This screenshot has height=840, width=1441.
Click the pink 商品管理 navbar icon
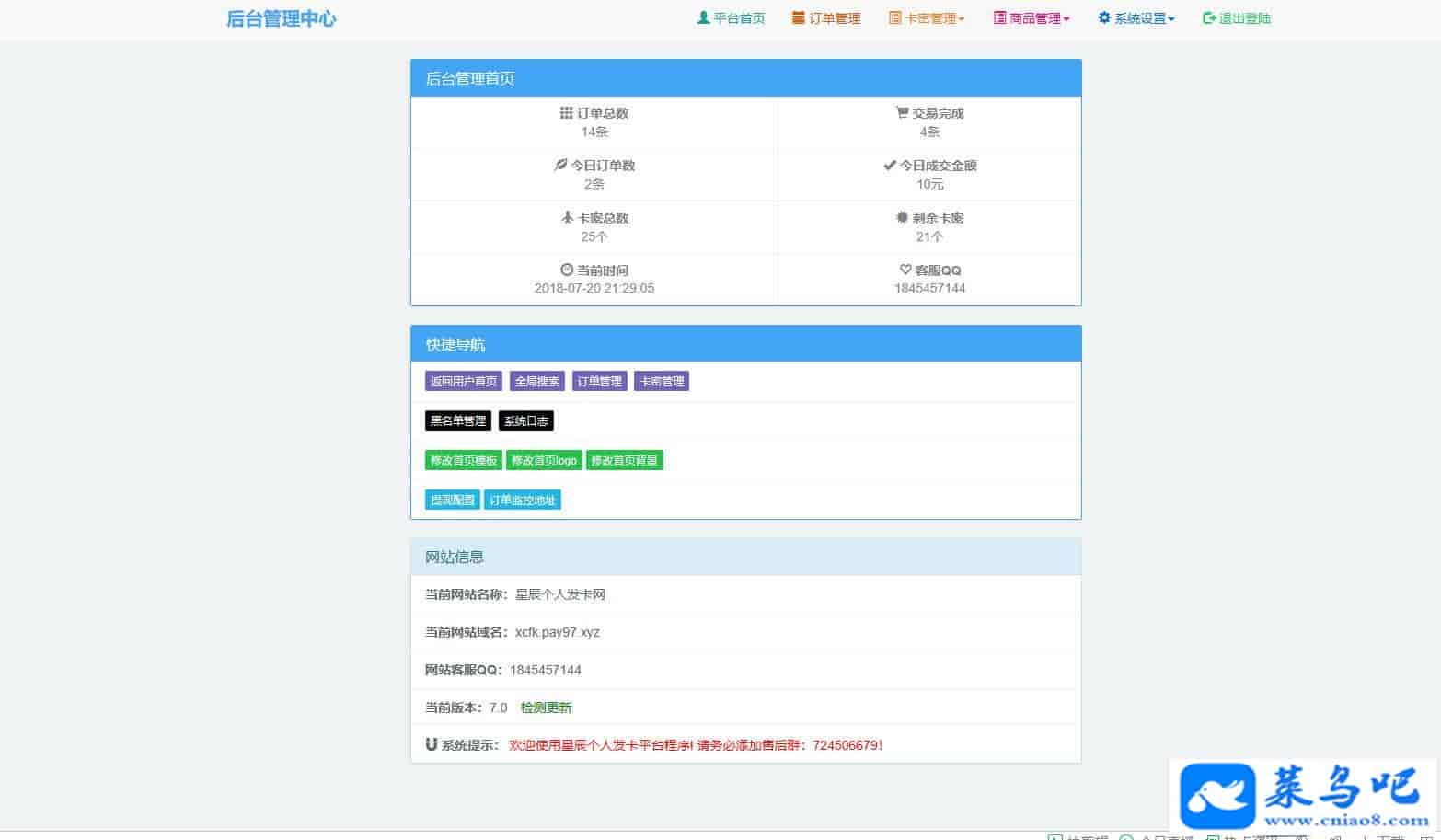click(999, 17)
